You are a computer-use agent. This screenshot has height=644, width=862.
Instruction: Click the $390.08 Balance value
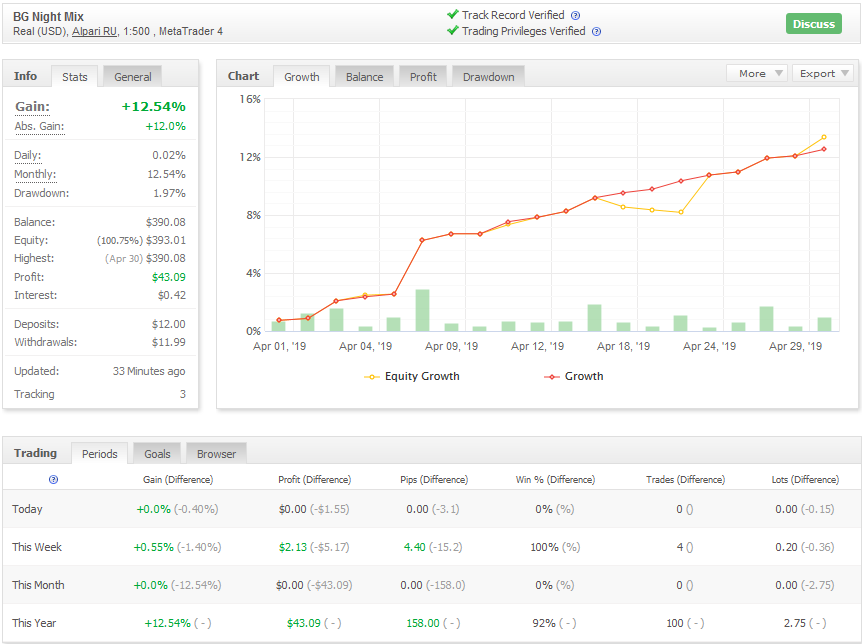(x=165, y=222)
